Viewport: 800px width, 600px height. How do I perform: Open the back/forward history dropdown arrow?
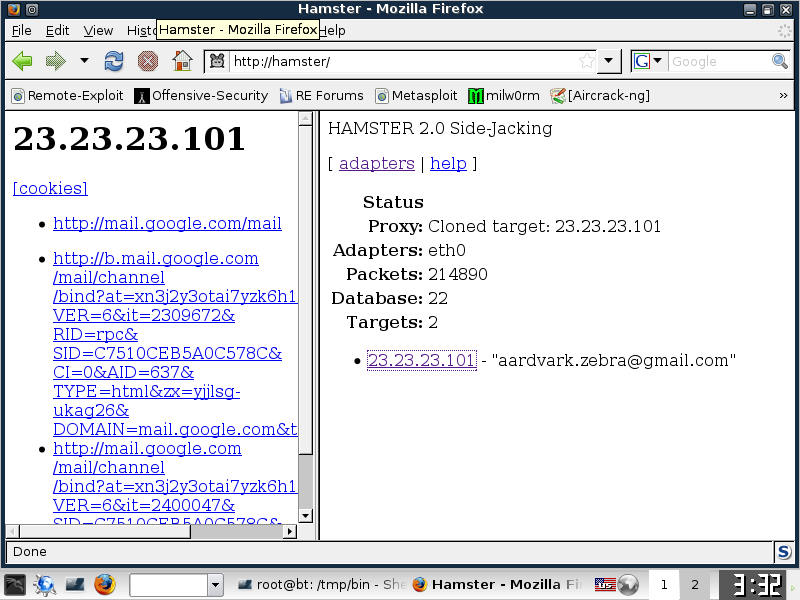pos(84,61)
